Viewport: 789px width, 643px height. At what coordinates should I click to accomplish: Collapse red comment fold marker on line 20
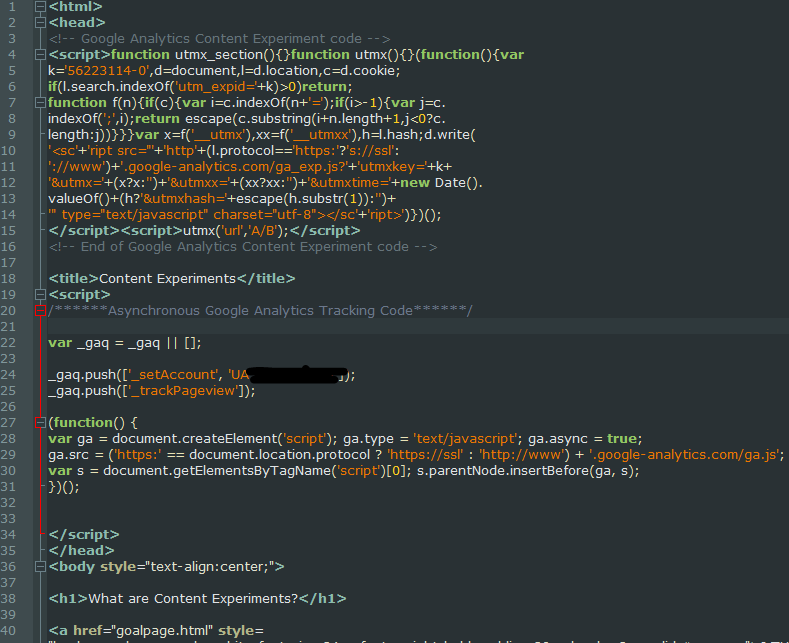(40, 310)
